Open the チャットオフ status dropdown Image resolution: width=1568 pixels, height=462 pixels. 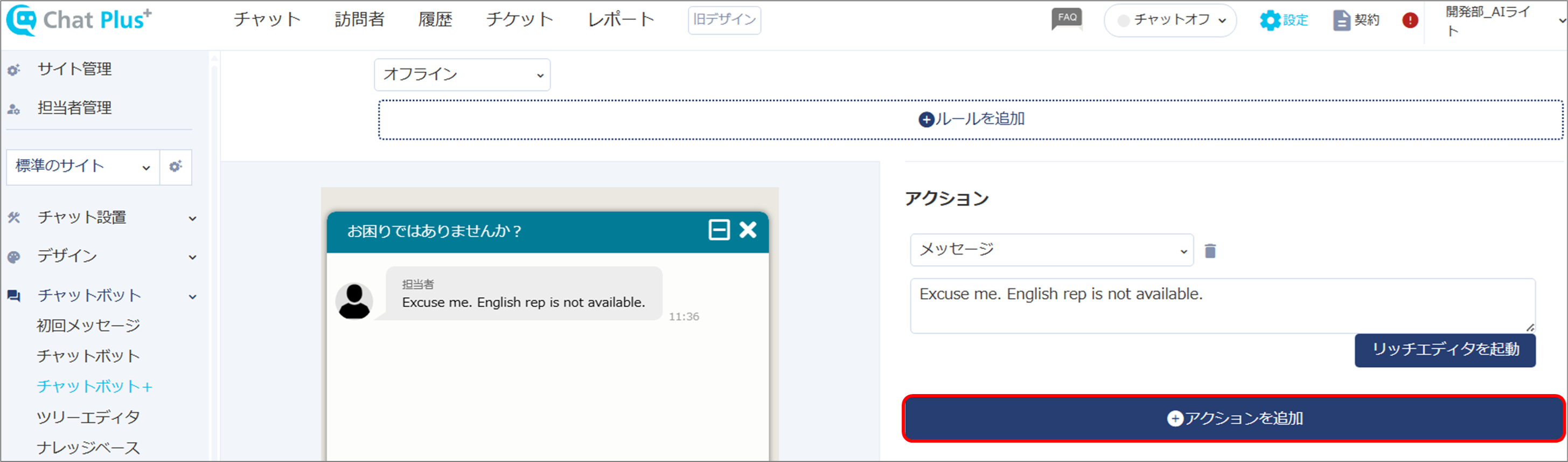(1170, 20)
